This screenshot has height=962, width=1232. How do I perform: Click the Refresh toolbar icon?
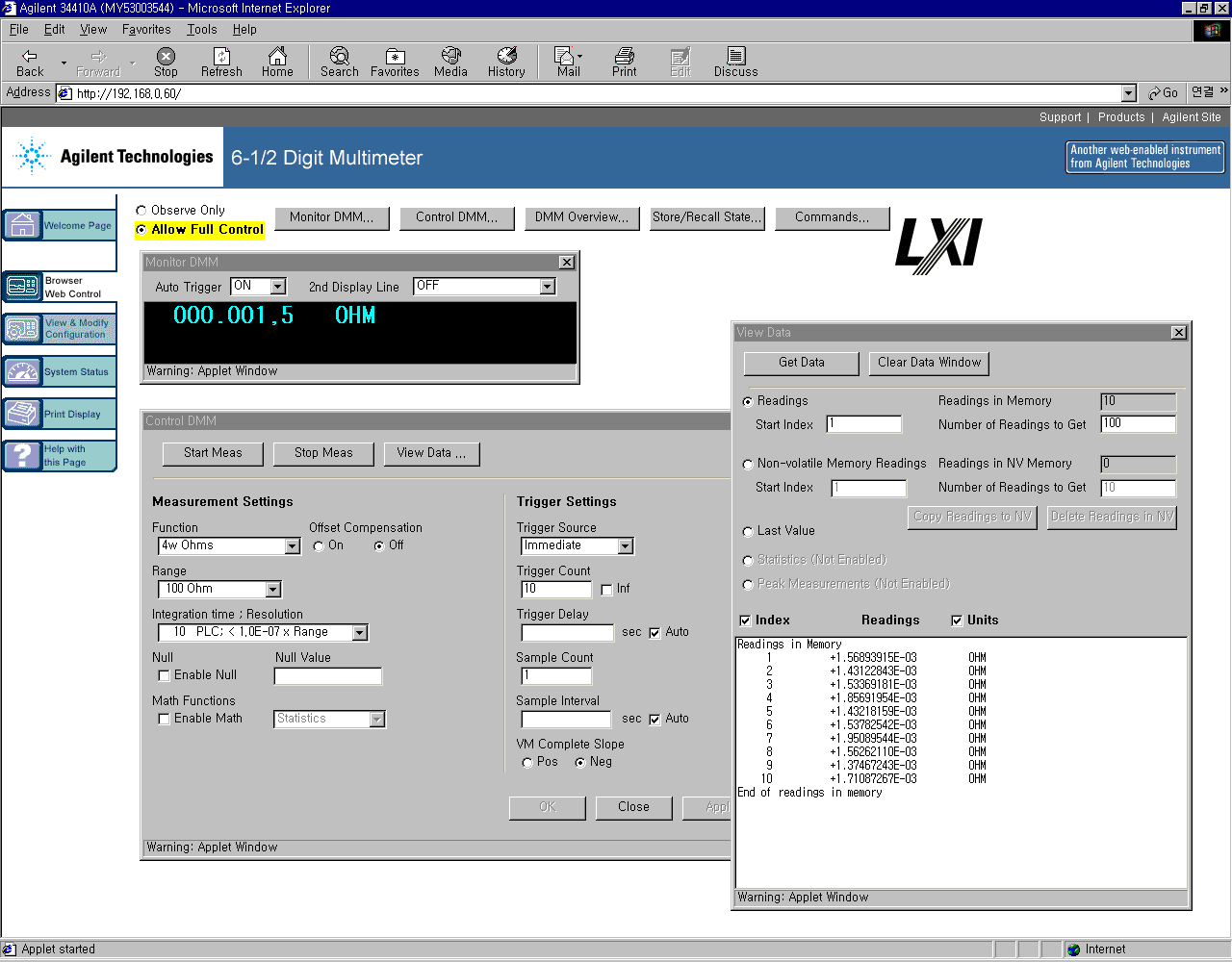tap(221, 63)
